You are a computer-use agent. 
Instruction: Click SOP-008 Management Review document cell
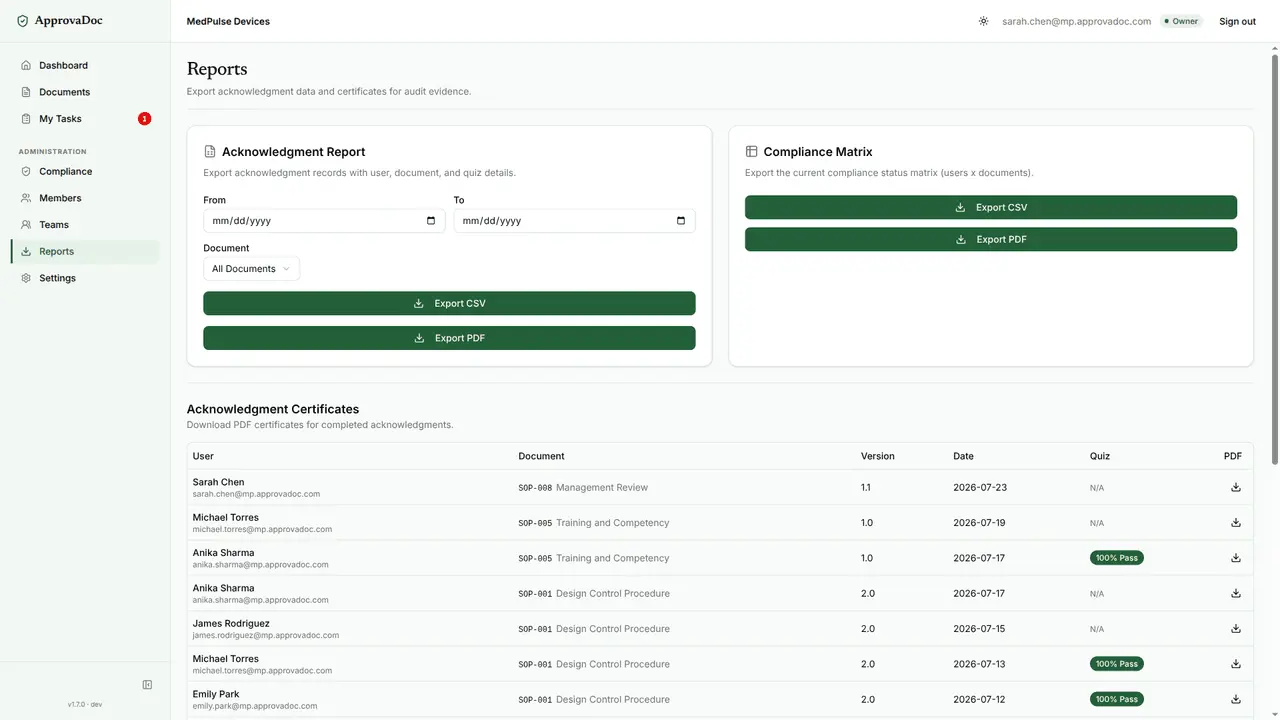[x=583, y=487]
